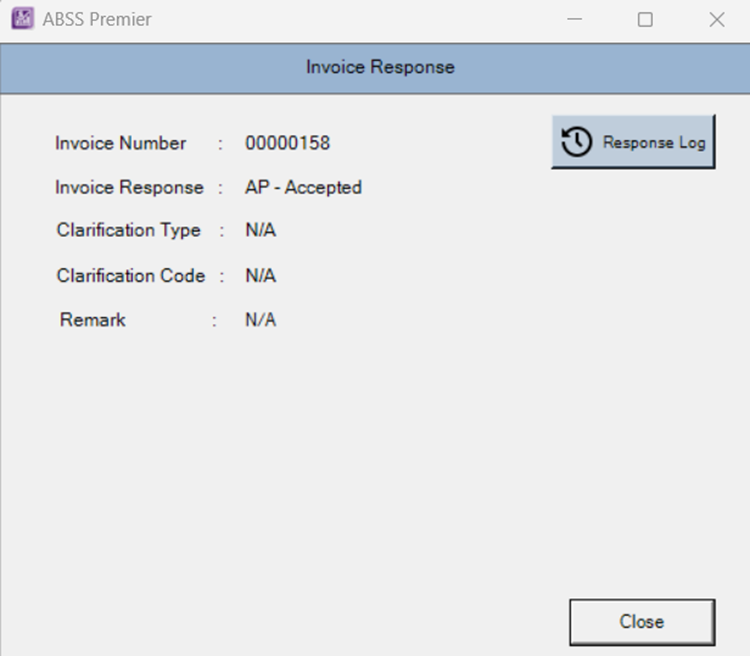Image resolution: width=750 pixels, height=656 pixels.
Task: Click the Invoice Number label
Action: click(x=120, y=143)
